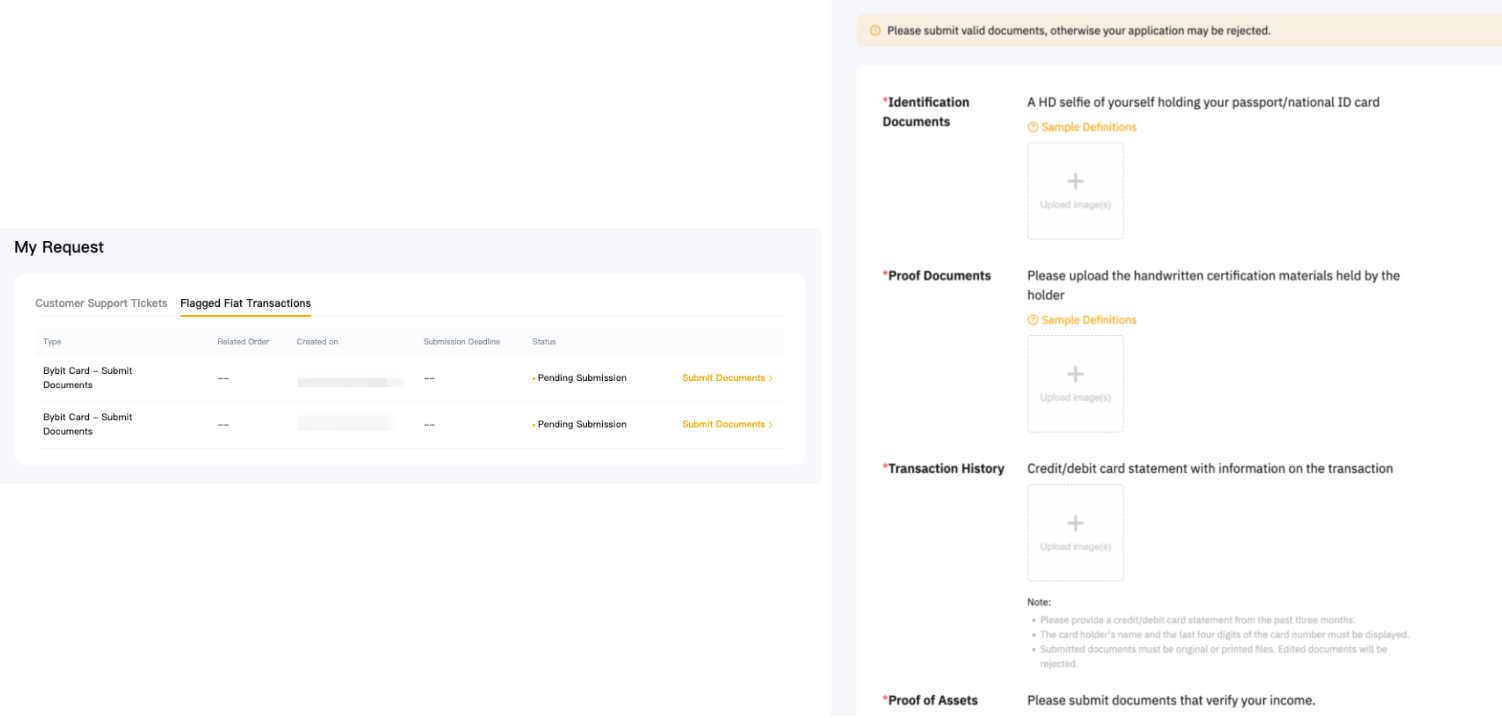Select first Bybit Card – Submit Documents entry

pos(87,378)
